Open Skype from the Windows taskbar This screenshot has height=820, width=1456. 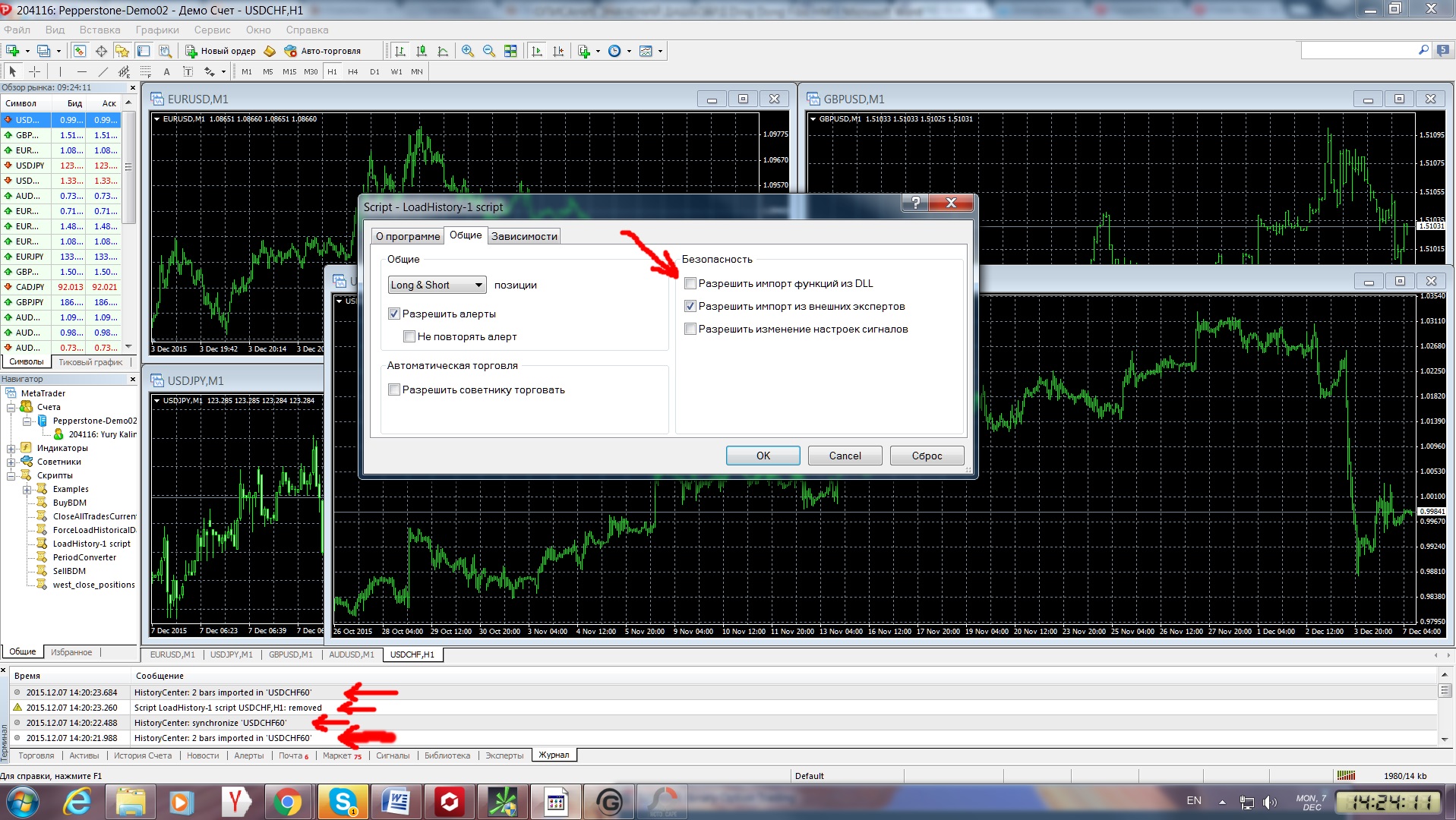tap(343, 802)
